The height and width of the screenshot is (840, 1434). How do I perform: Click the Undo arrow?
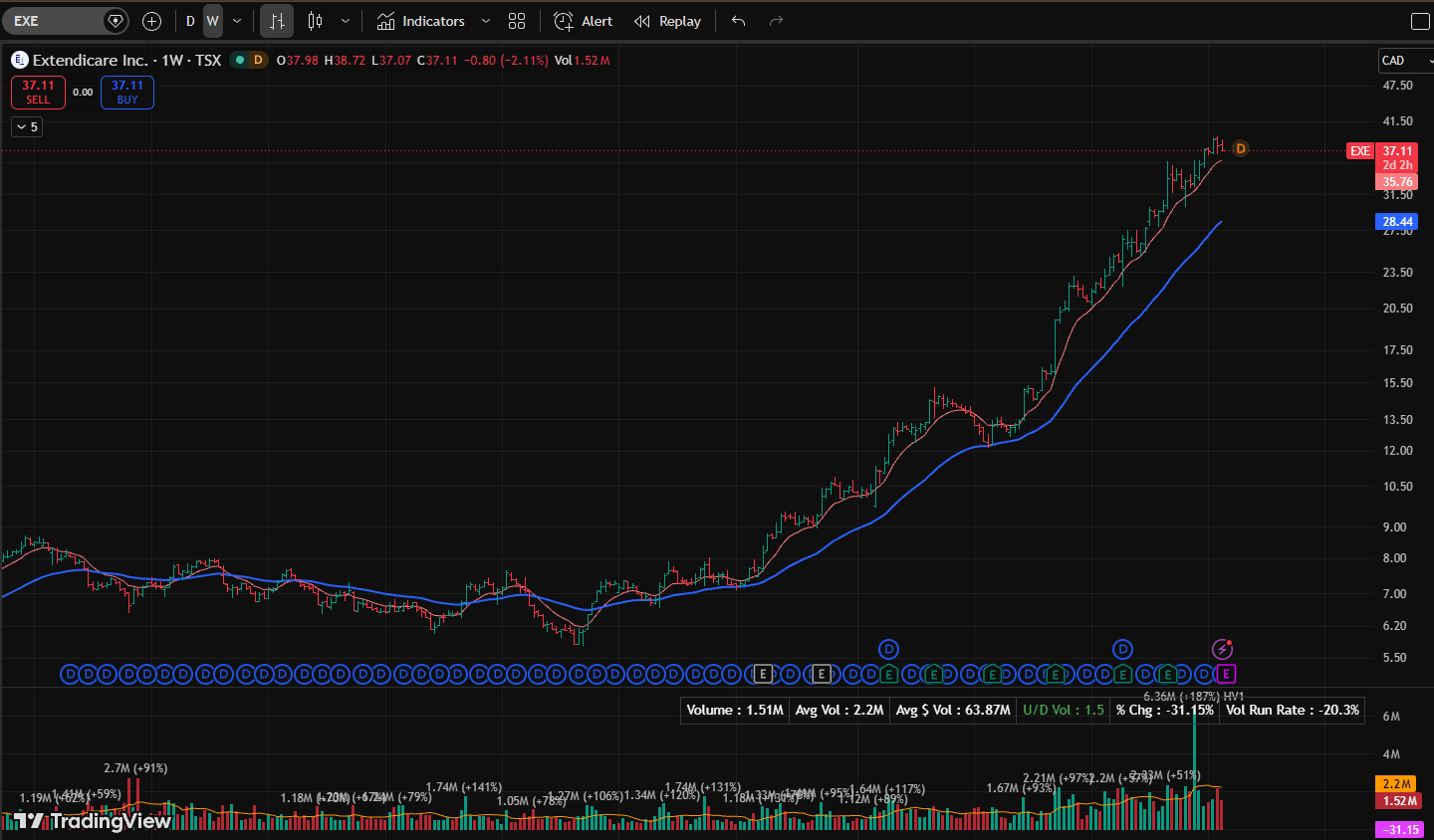tap(738, 21)
